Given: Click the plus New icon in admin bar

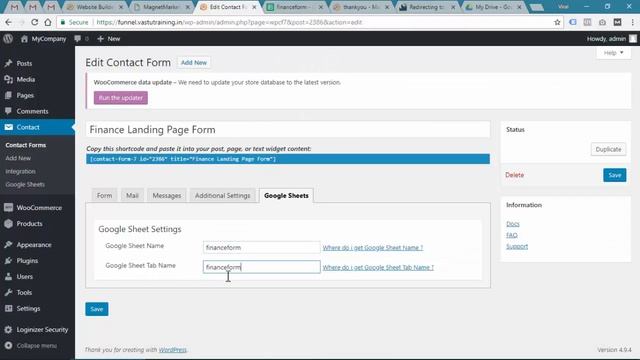Looking at the screenshot, I should point(100,39).
